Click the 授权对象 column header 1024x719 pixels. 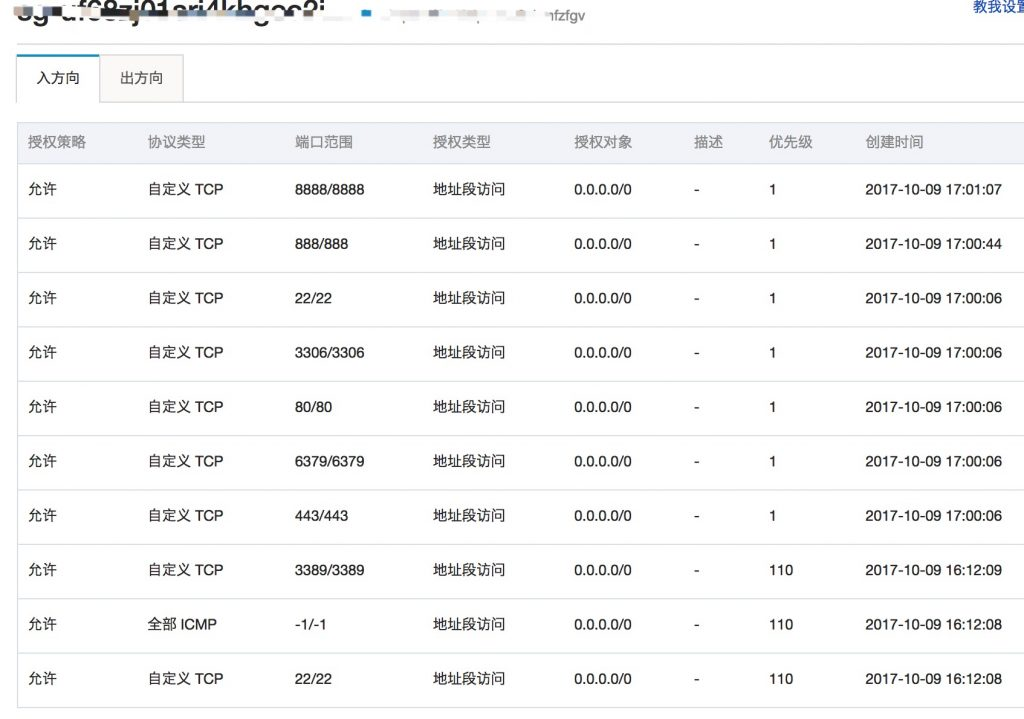(x=603, y=142)
